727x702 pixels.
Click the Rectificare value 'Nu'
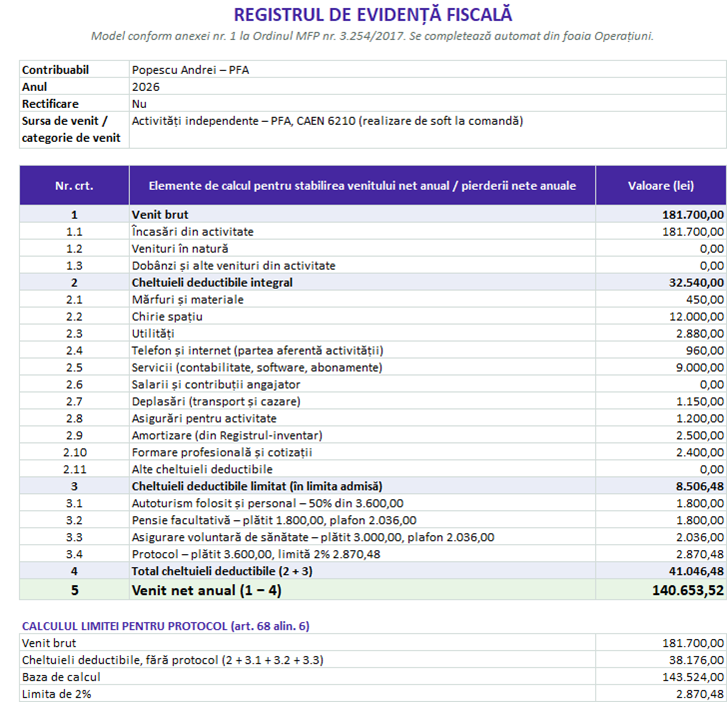point(427,104)
